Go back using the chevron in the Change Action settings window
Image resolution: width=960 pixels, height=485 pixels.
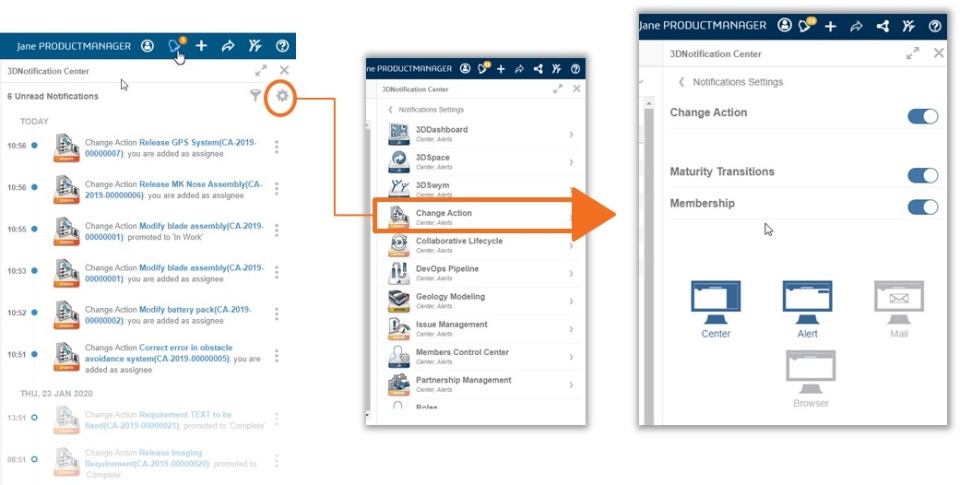point(681,82)
